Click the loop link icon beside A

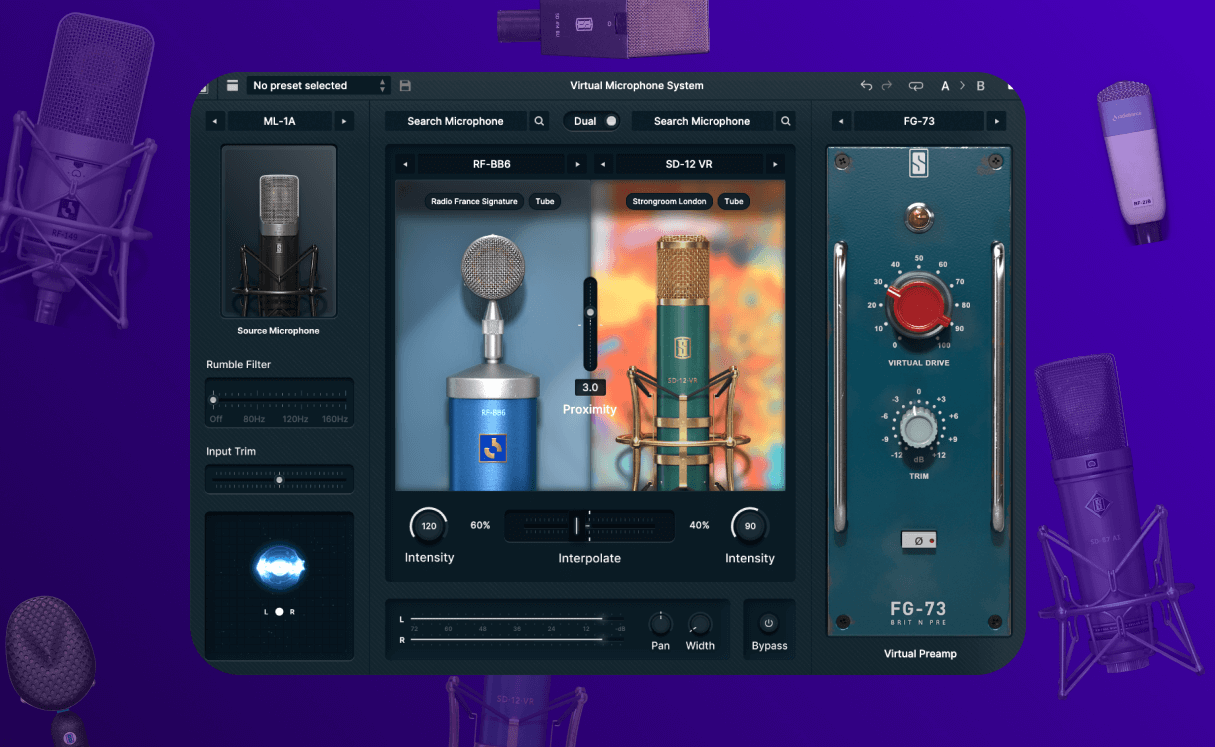[x=915, y=86]
